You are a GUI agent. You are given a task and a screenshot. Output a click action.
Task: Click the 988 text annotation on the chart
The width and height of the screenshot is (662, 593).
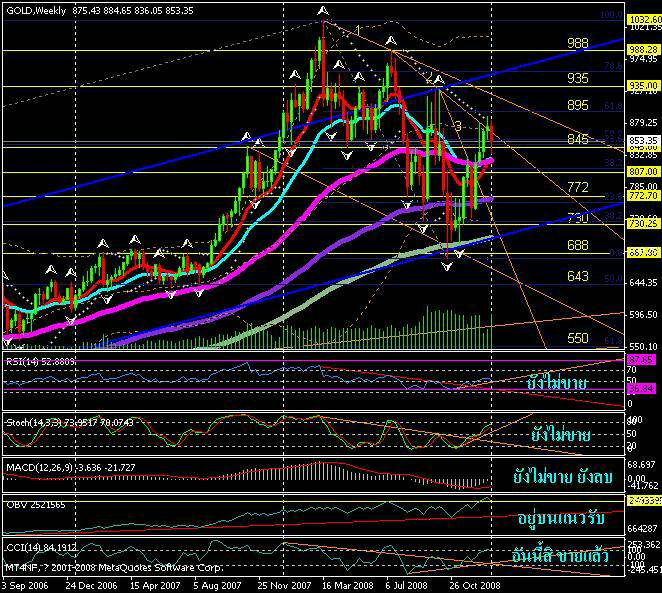point(577,43)
